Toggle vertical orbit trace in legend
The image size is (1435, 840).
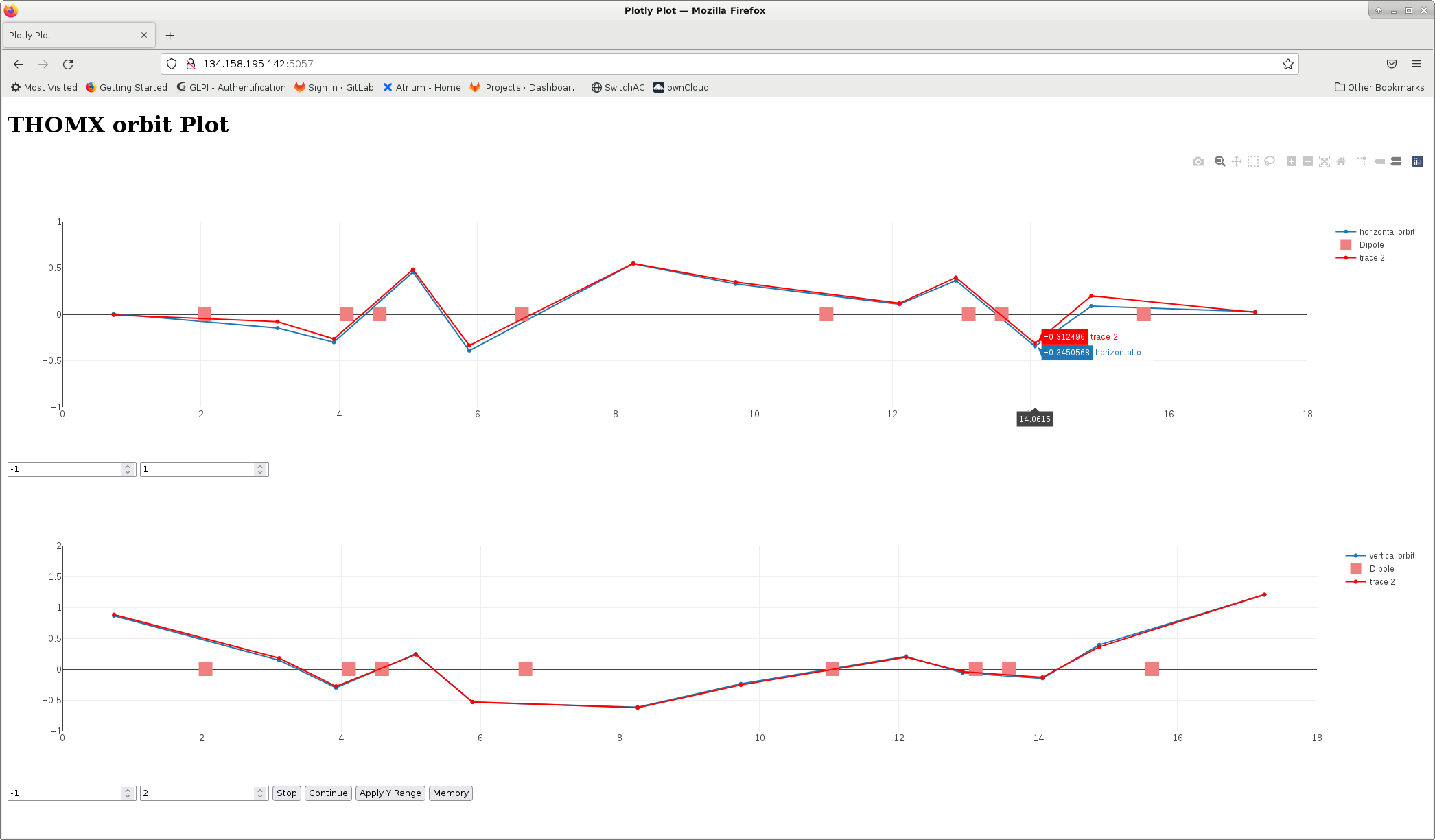pos(1391,556)
